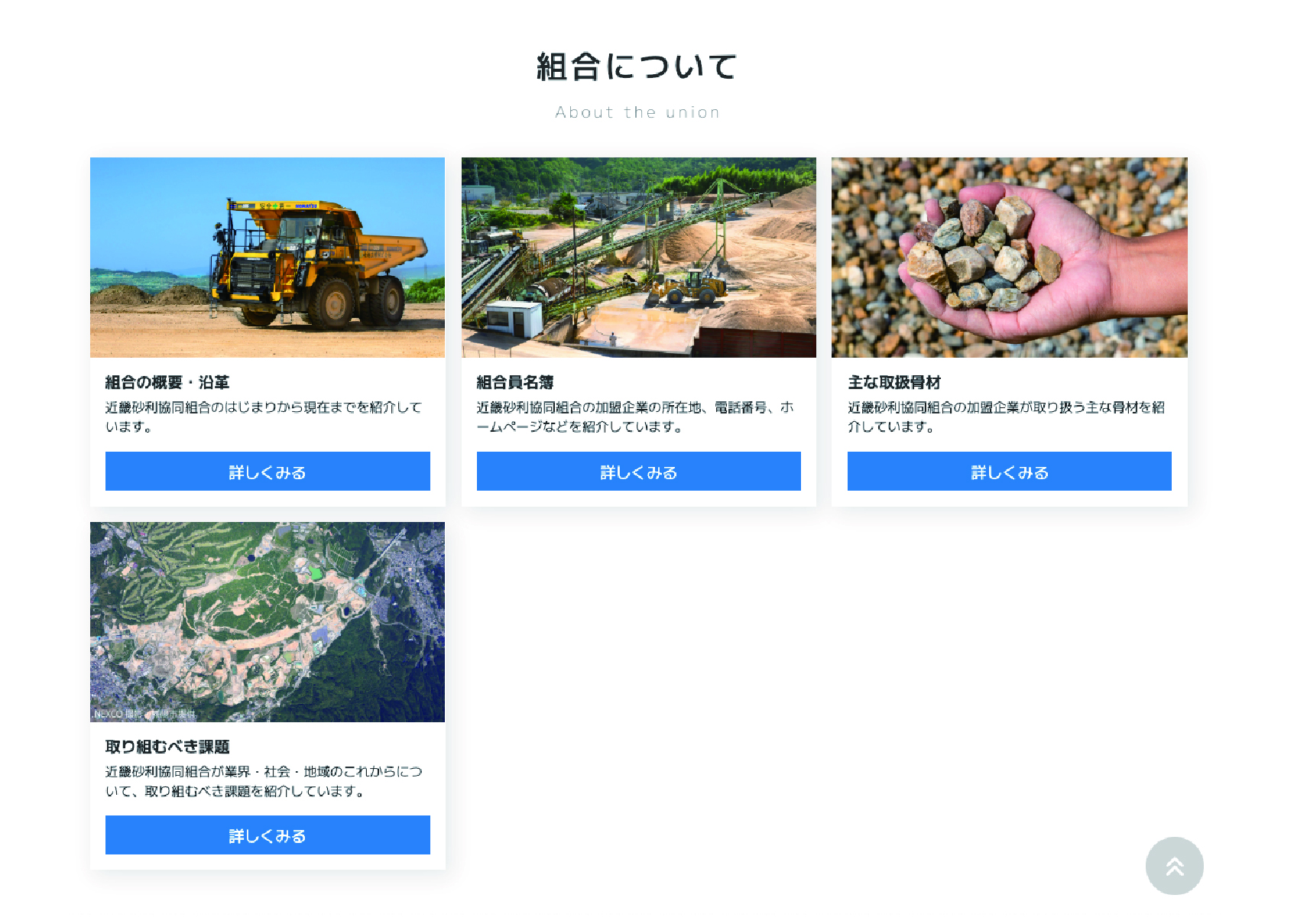Viewport: 1294px width, 924px height.
Task: Select the 組合の概要・沿革 card title
Action: click(167, 382)
